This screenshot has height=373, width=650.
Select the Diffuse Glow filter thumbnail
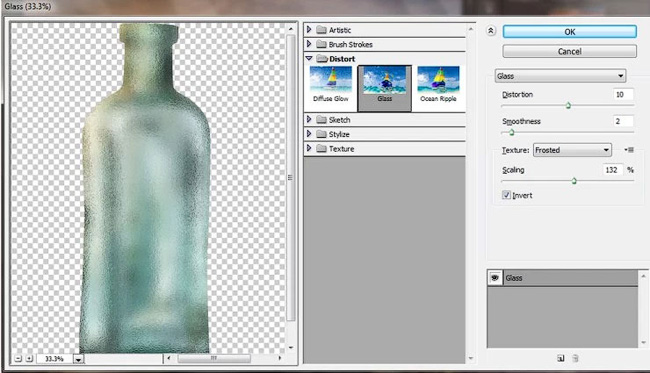coord(331,85)
